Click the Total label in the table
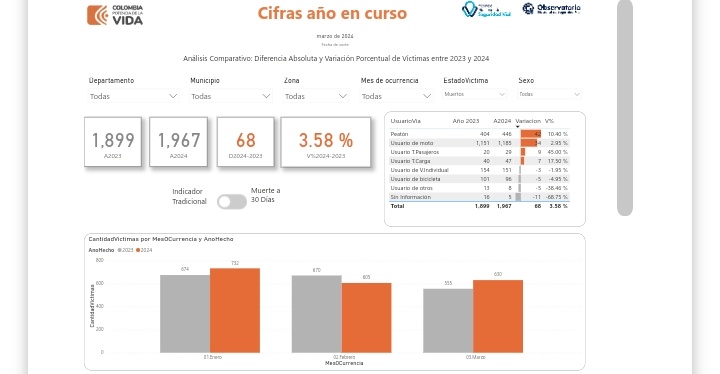This screenshot has height=374, width=720. coord(397,206)
